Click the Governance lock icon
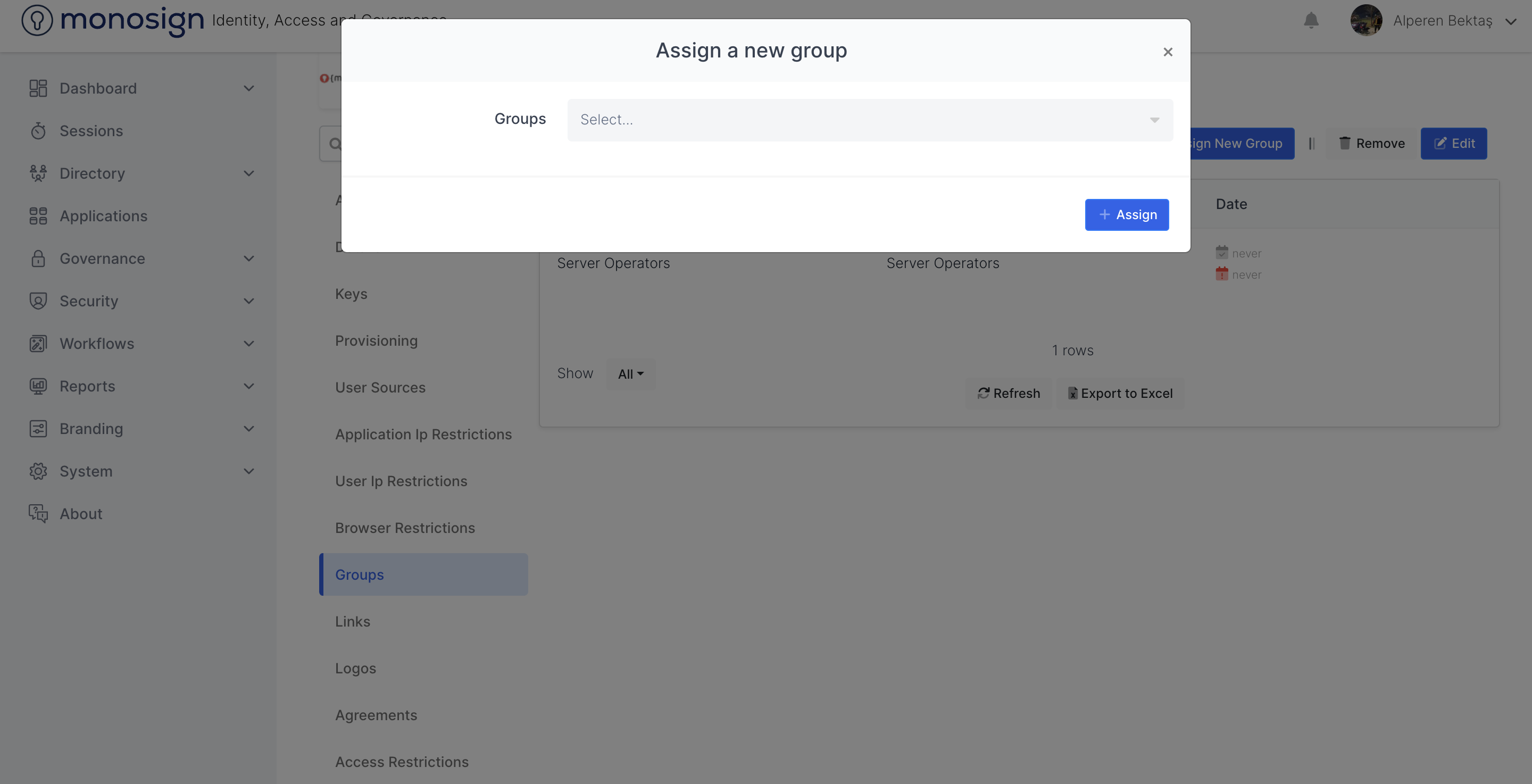Screen dimensions: 1532x784 click(38, 258)
